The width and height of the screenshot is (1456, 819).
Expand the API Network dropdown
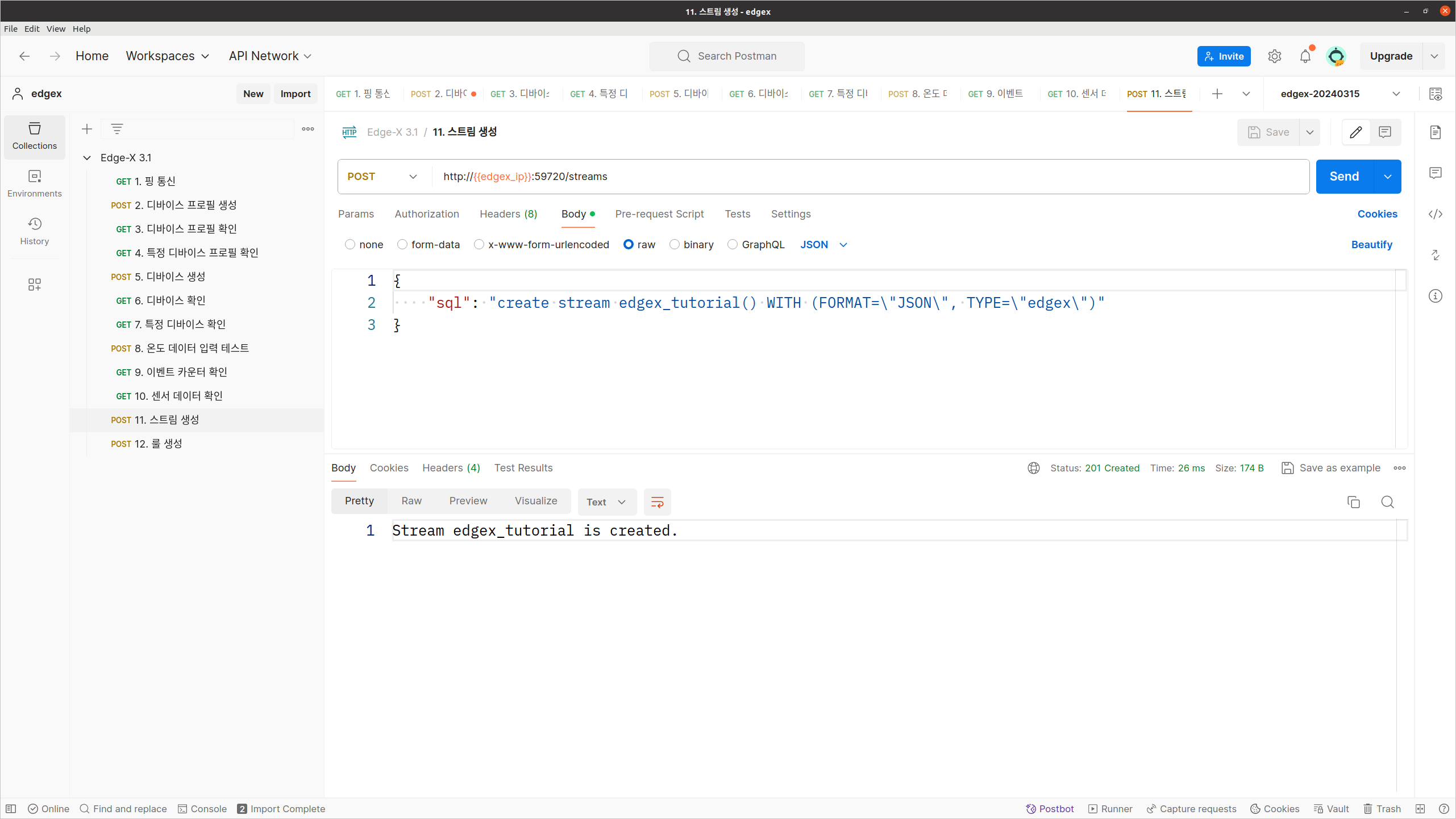[x=270, y=56]
